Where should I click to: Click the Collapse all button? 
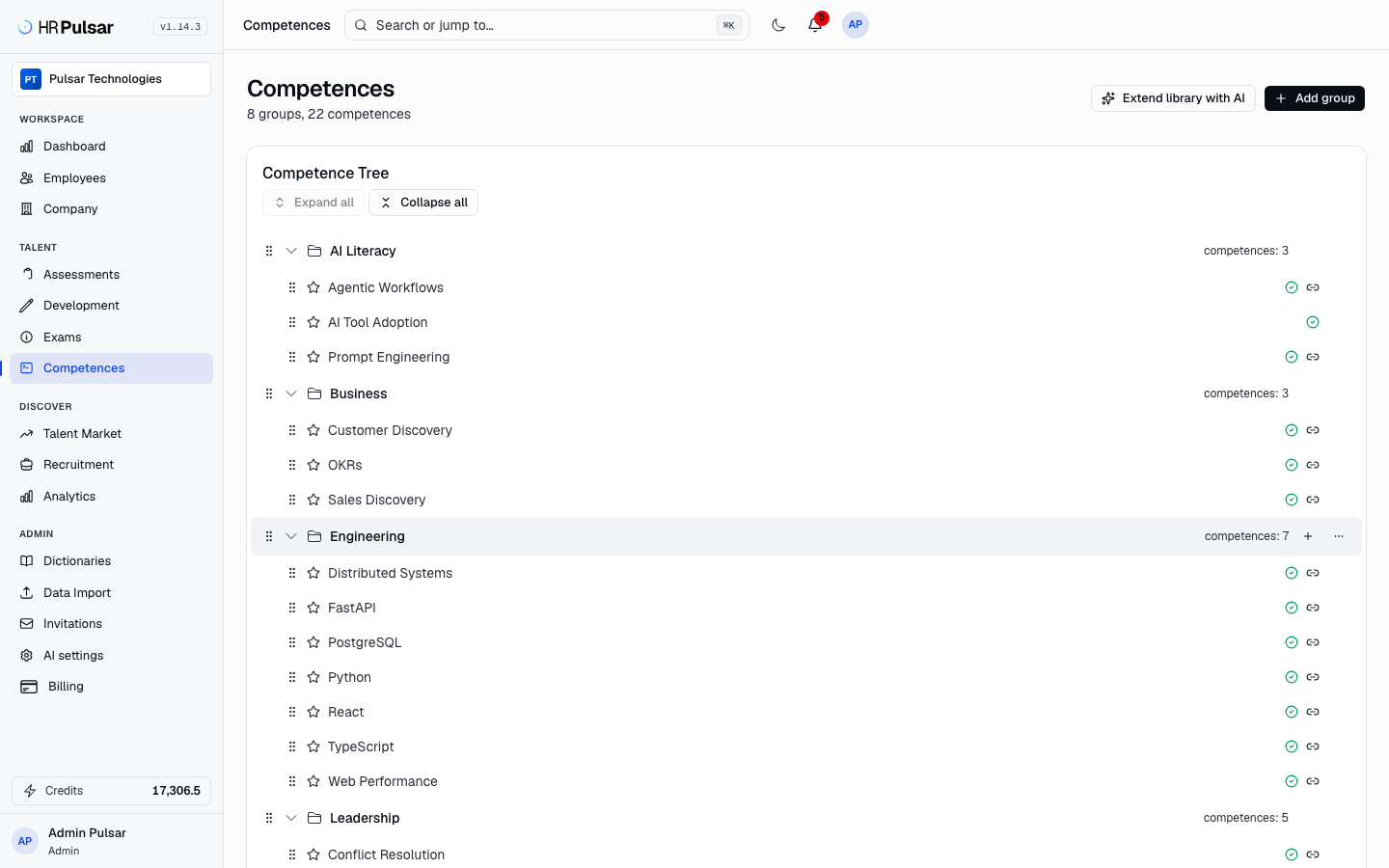point(423,203)
